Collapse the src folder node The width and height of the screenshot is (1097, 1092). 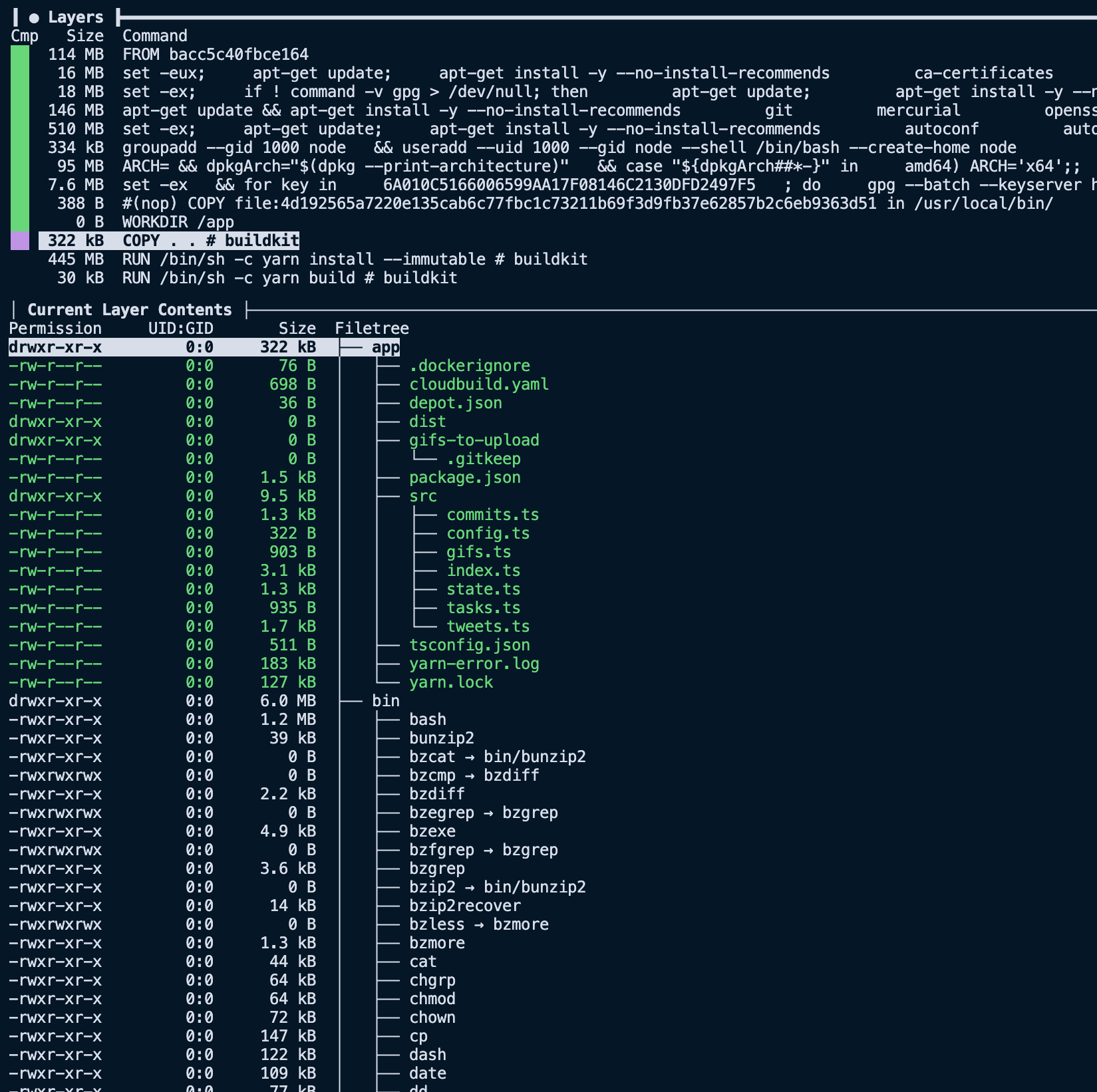tap(422, 496)
